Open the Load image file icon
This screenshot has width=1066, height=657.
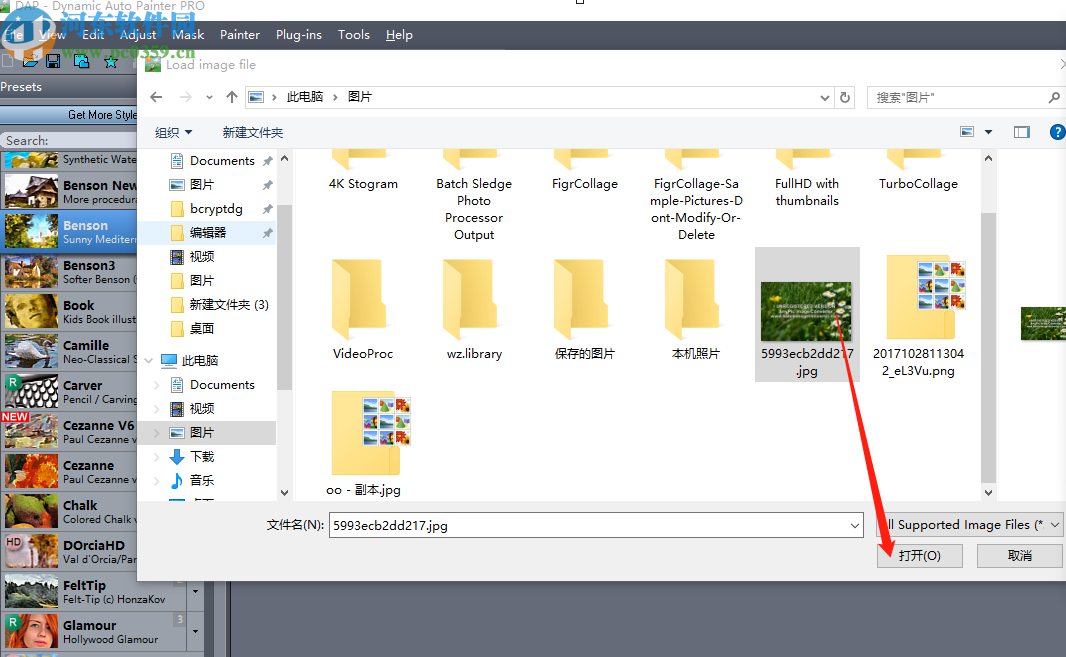click(x=152, y=63)
